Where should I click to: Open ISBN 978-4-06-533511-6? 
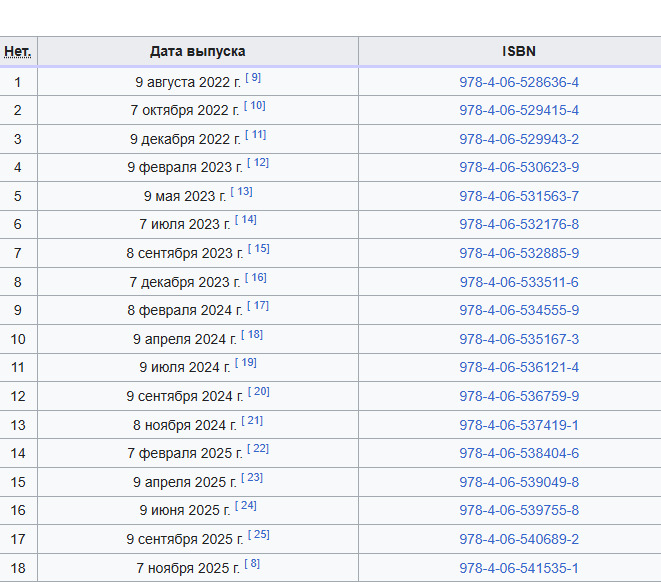click(x=518, y=282)
